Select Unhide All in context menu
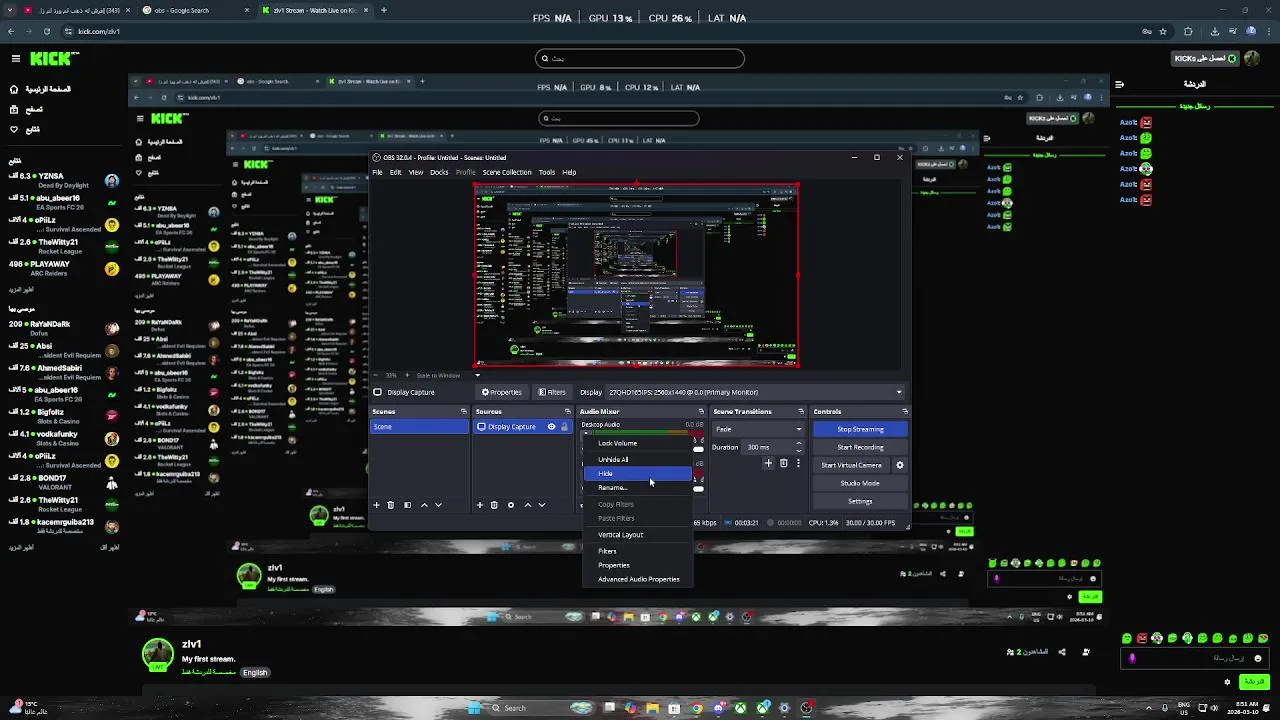This screenshot has height=720, width=1280. click(637, 460)
